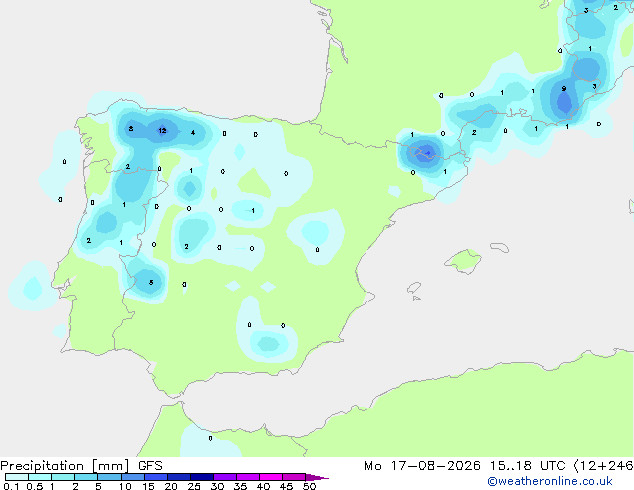
Task: Click the 45–50 mm legend color swatch
Action: click(x=294, y=477)
